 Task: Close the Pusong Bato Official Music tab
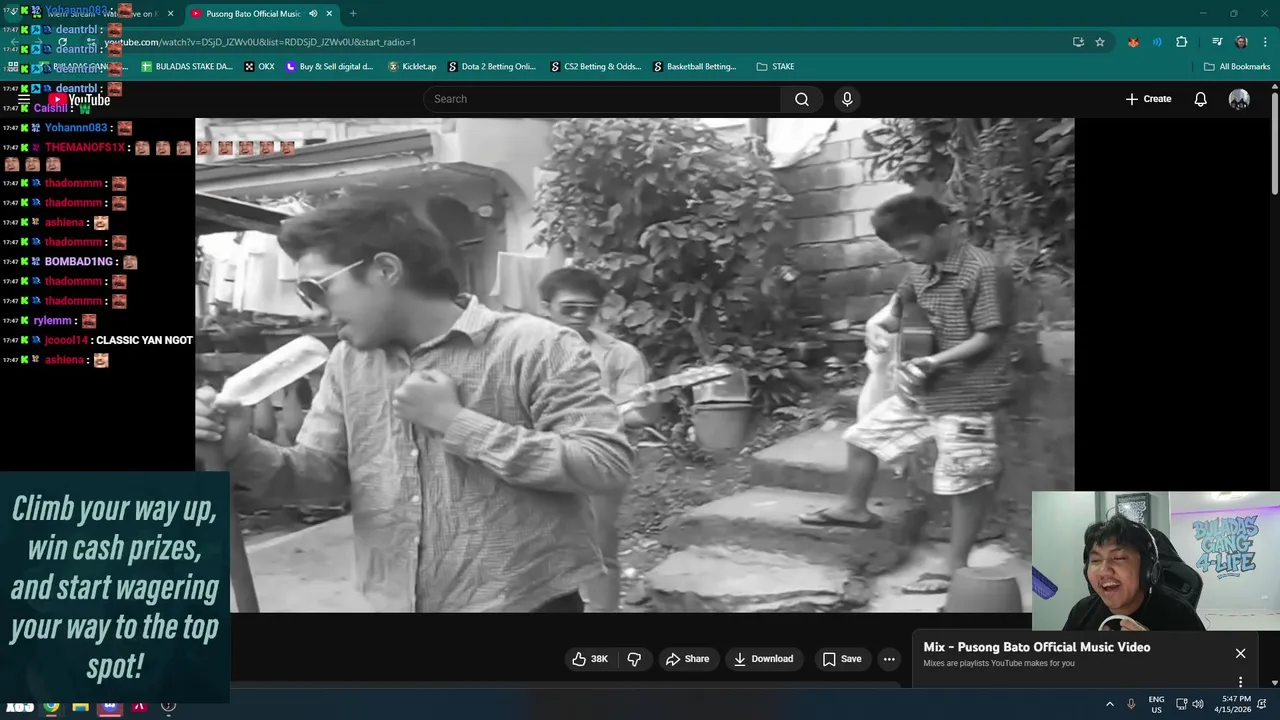click(x=329, y=14)
